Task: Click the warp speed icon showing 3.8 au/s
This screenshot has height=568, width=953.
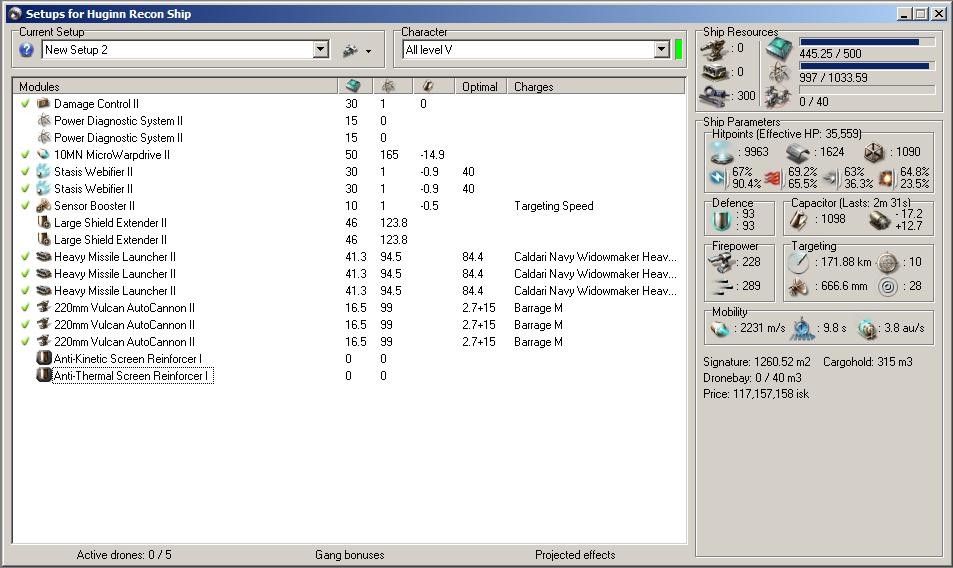Action: click(x=867, y=329)
